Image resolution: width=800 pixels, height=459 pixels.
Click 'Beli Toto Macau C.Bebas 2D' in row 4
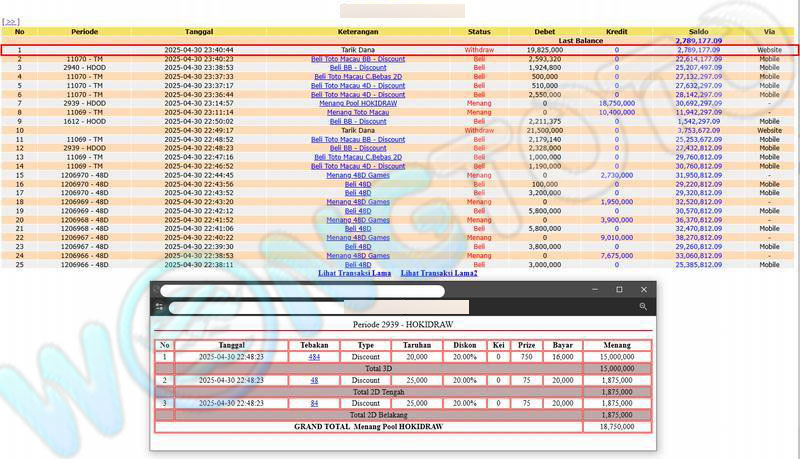tap(358, 76)
